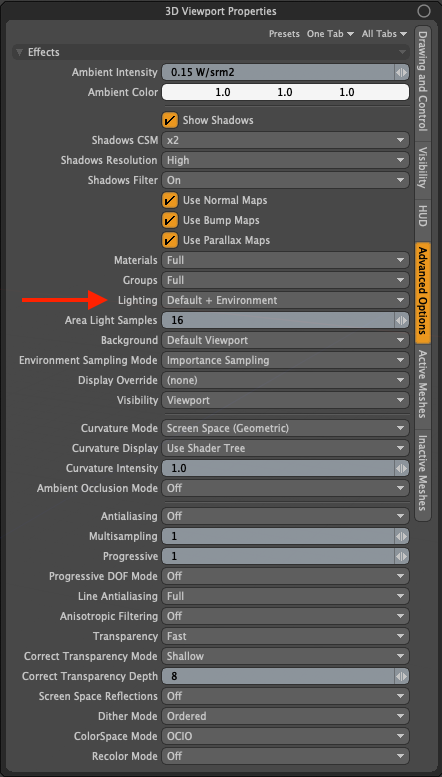Click the Correct Transparency Depth value field
The image size is (442, 777).
point(278,676)
